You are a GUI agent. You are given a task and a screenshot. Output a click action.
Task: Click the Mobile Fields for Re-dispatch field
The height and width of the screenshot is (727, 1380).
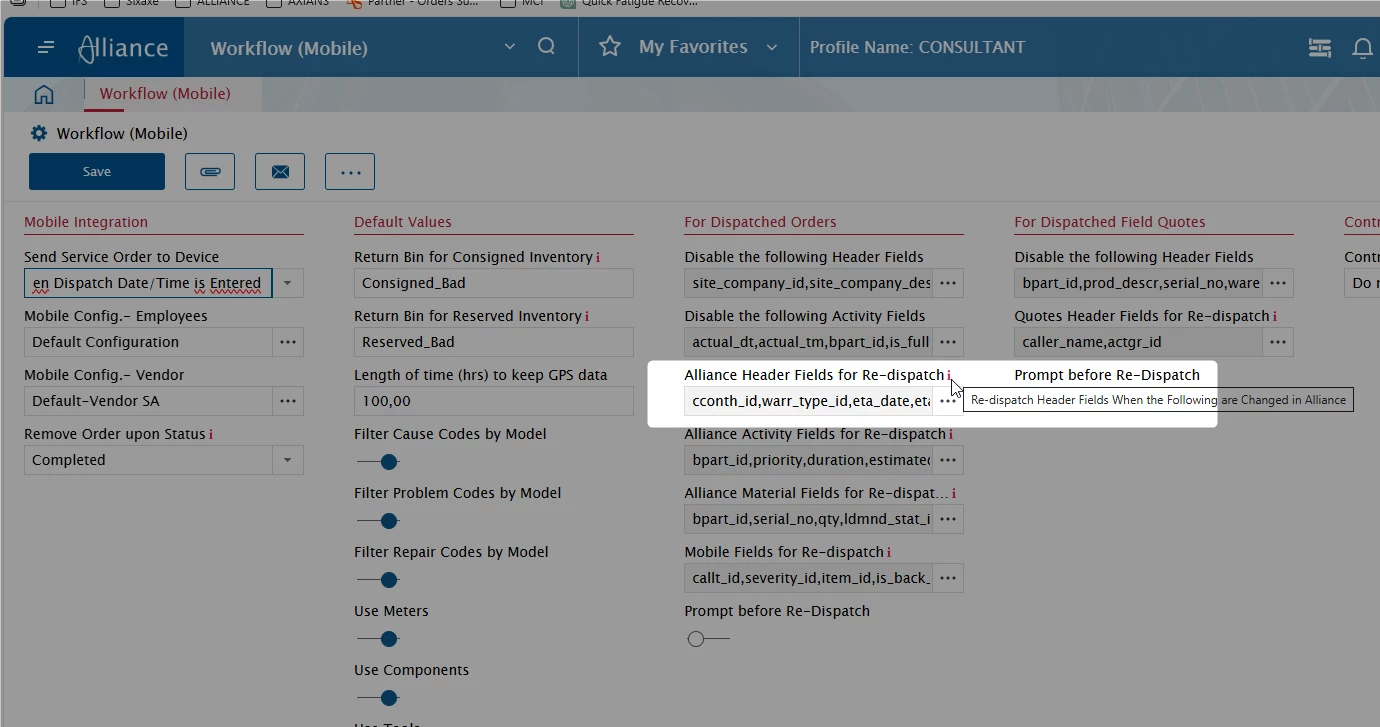pyautogui.click(x=808, y=578)
